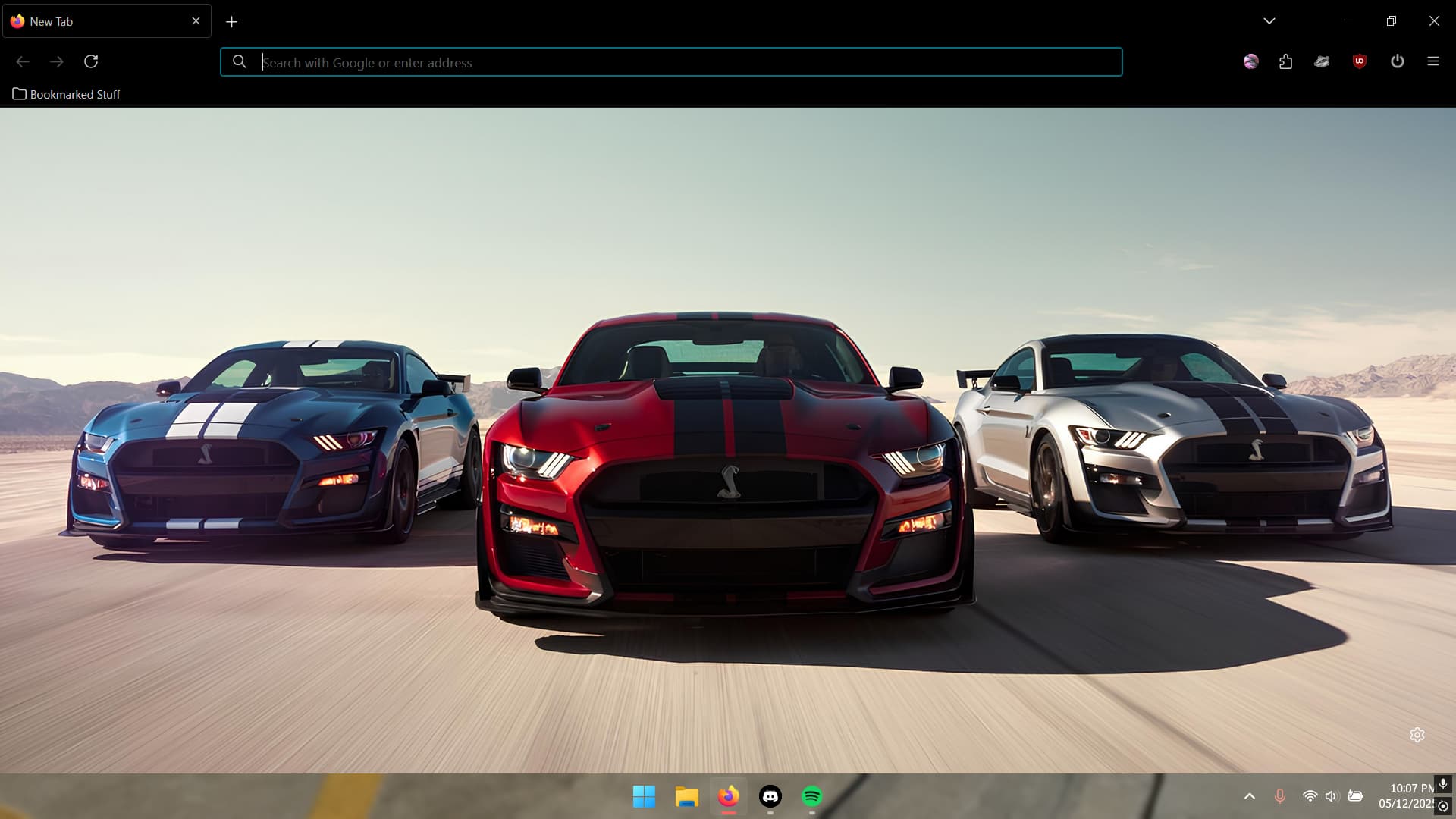Expand hidden icons in the system tray
The width and height of the screenshot is (1456, 819).
click(1250, 796)
